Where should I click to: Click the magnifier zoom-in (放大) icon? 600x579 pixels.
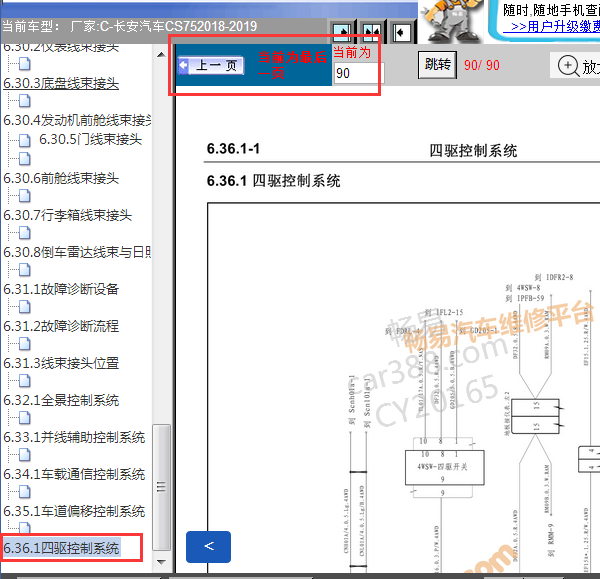click(569, 66)
